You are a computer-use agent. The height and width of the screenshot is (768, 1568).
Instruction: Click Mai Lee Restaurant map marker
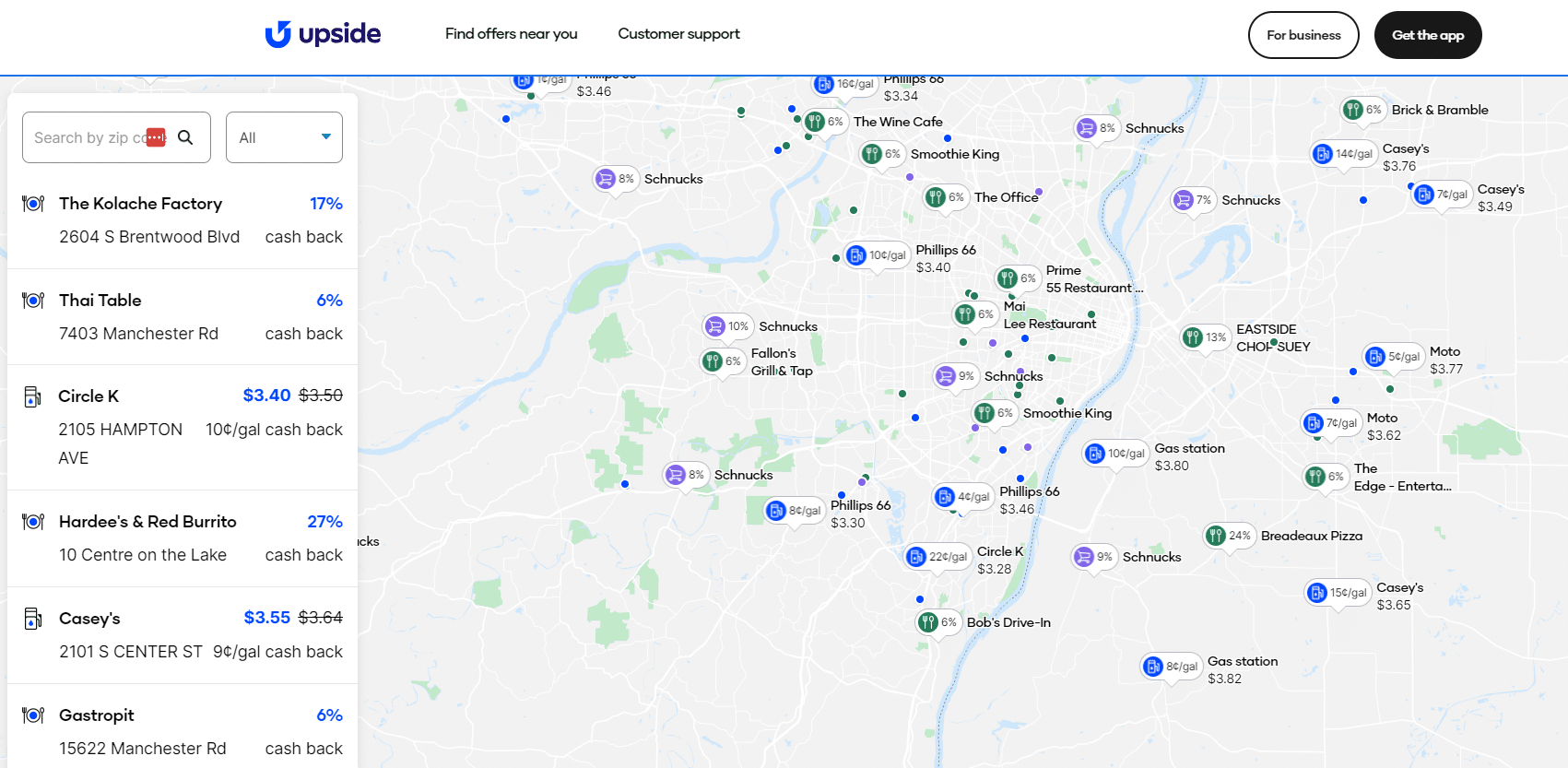pyautogui.click(x=974, y=314)
